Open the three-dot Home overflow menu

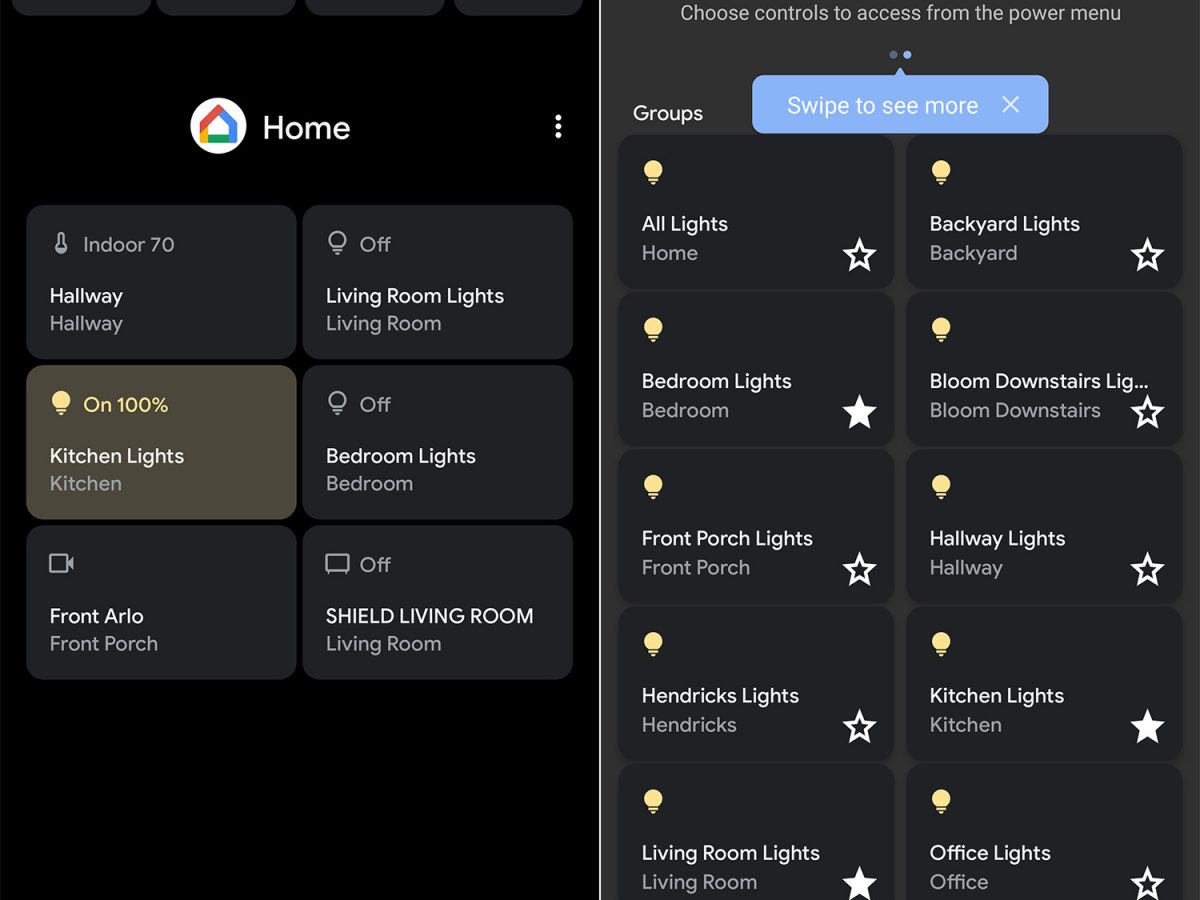pyautogui.click(x=558, y=127)
